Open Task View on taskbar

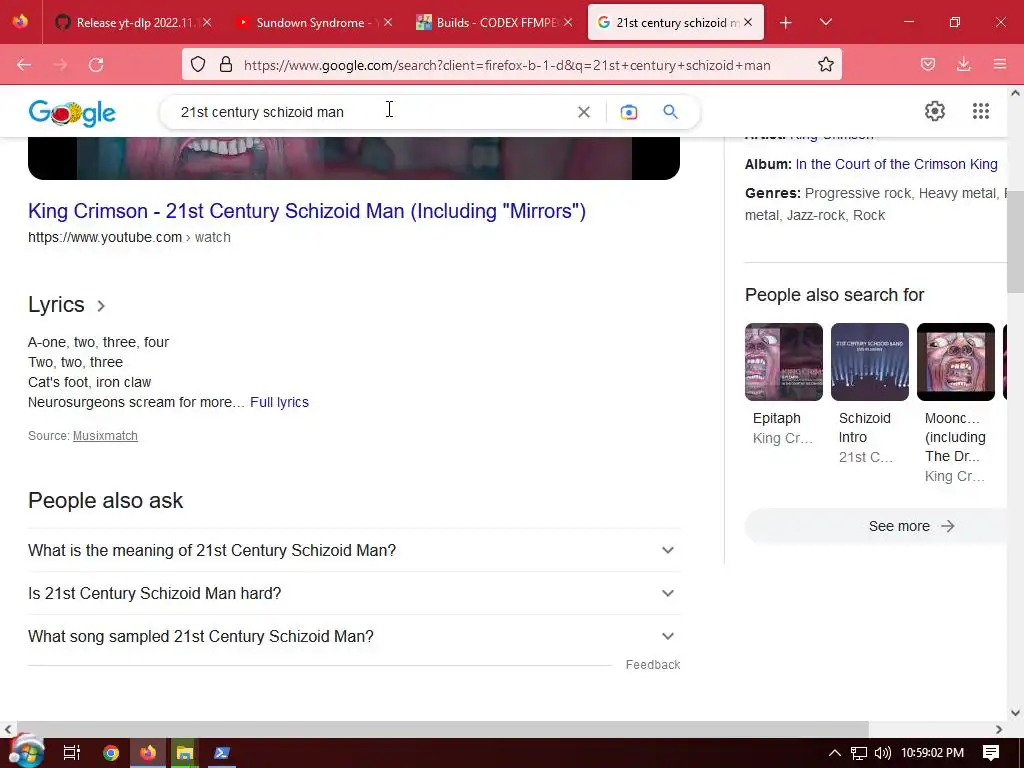tap(71, 753)
